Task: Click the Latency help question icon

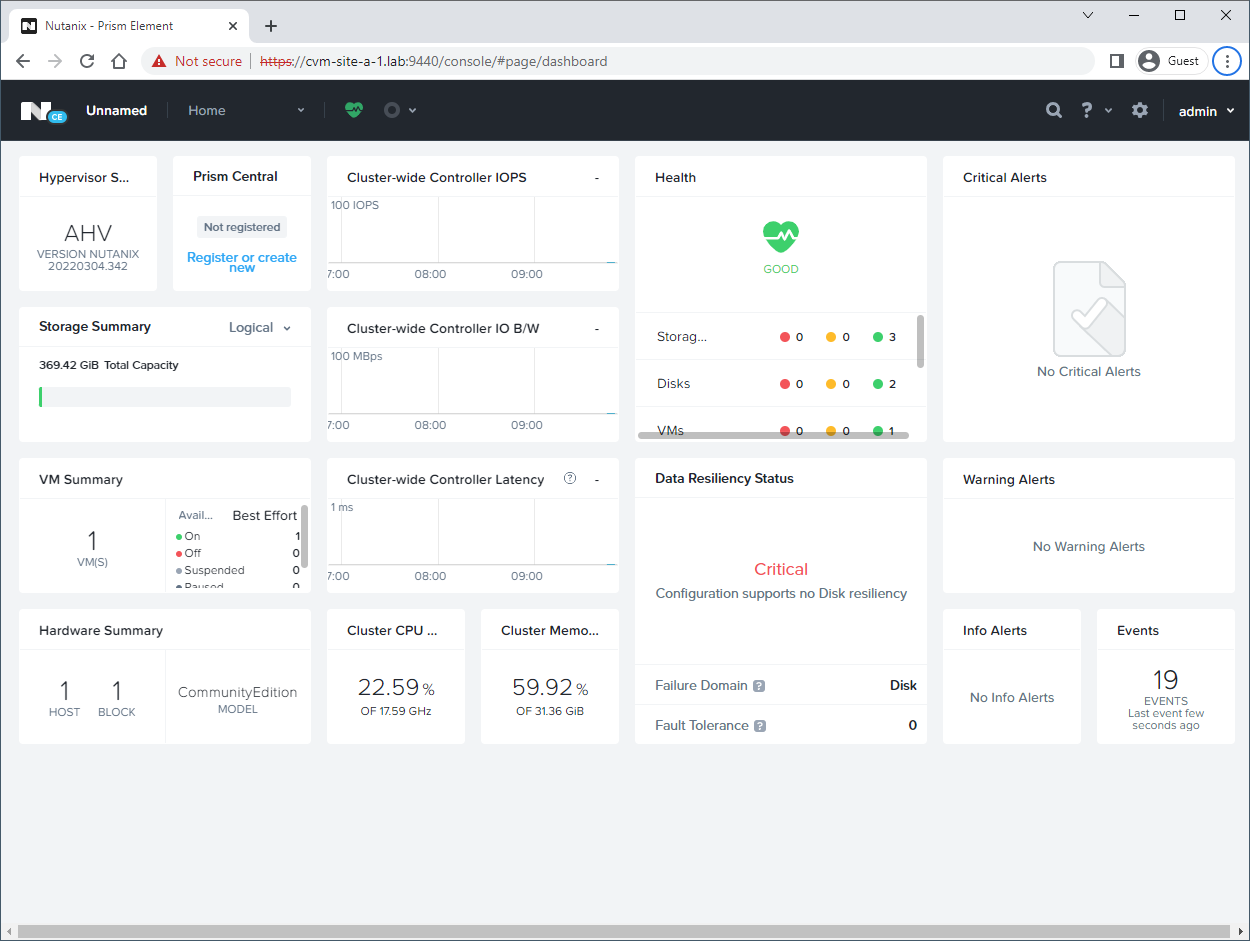Action: coord(570,479)
